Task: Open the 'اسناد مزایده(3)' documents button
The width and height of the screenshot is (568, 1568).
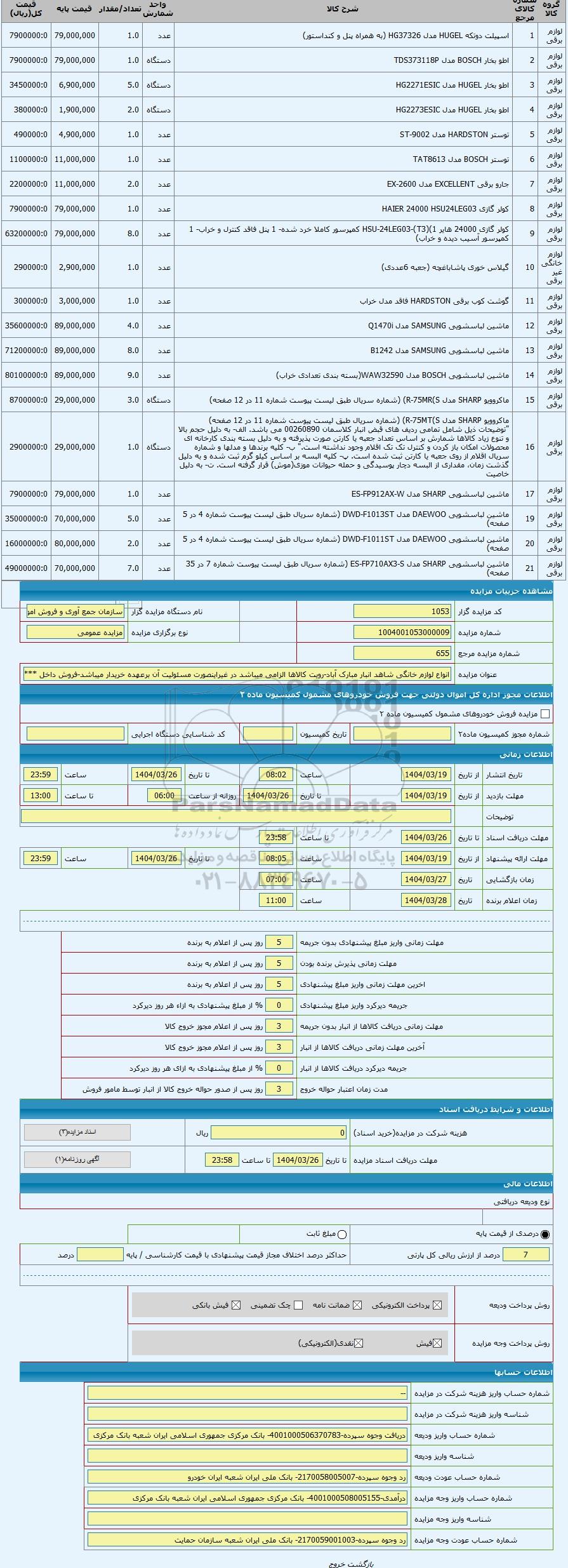Action: tap(77, 1132)
